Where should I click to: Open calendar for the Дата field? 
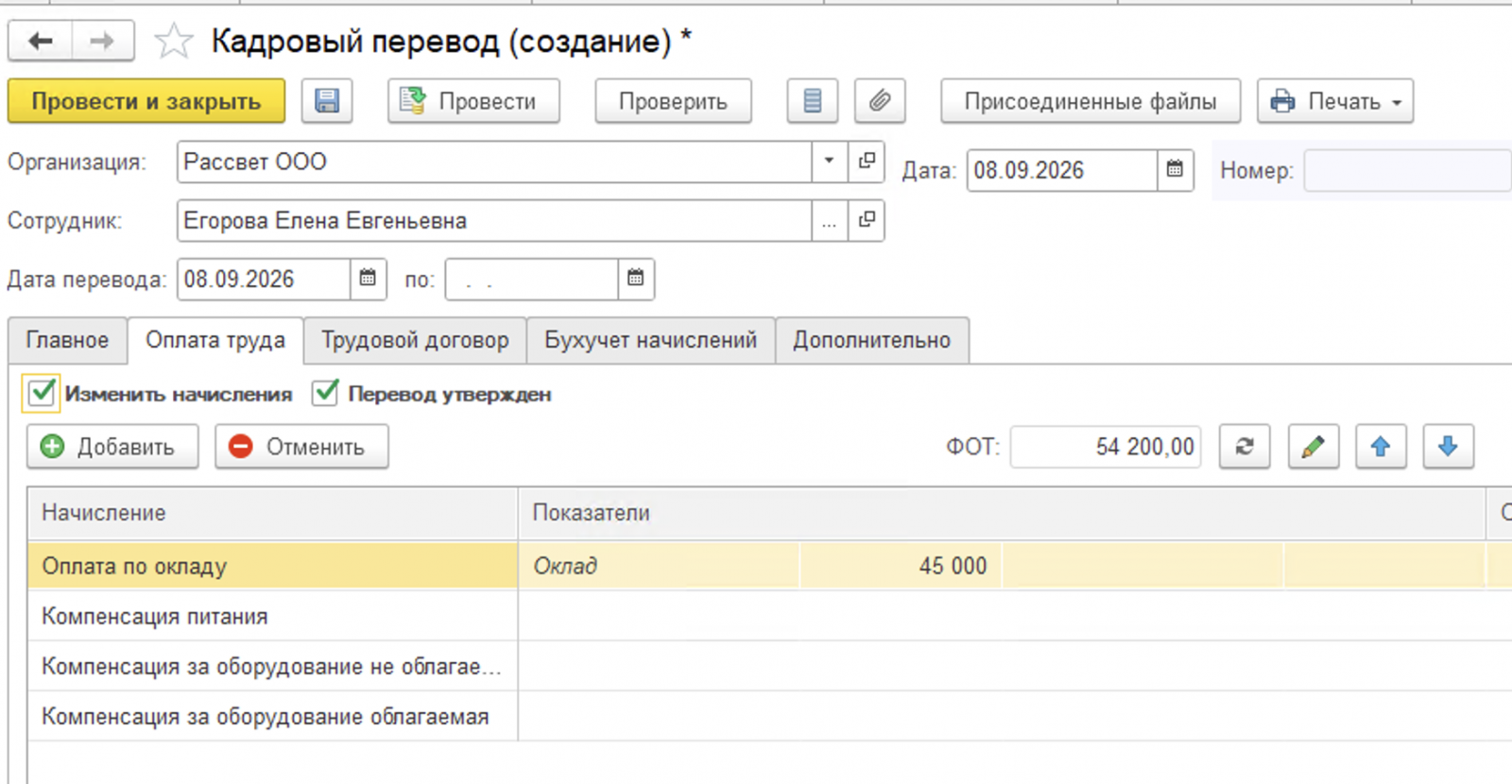tap(1175, 170)
